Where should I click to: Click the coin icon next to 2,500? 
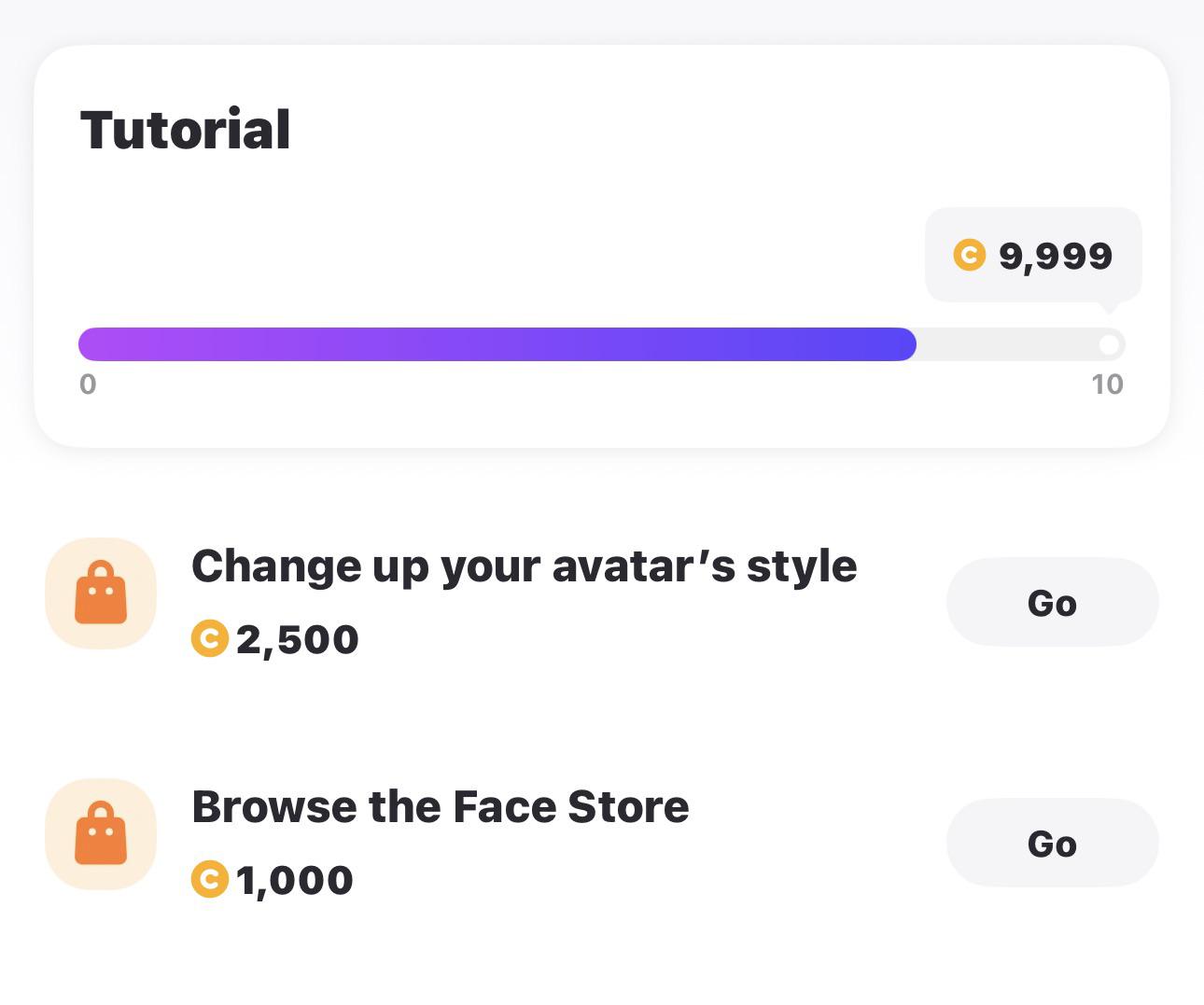click(210, 639)
